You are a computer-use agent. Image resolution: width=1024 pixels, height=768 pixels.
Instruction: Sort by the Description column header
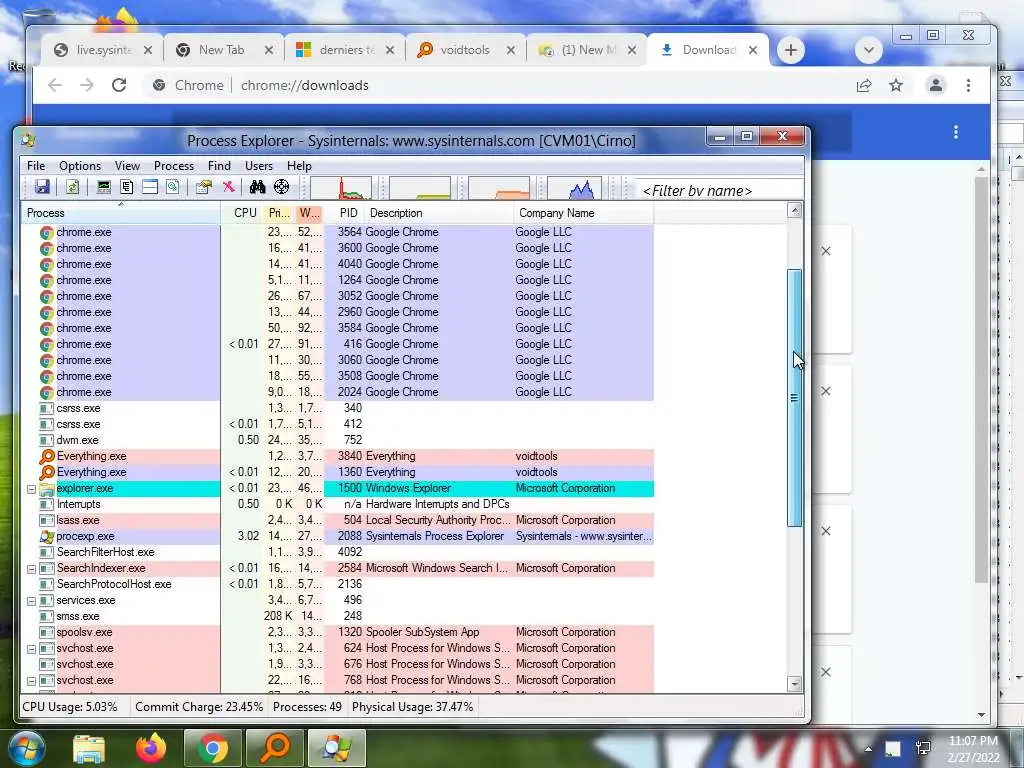tap(438, 213)
